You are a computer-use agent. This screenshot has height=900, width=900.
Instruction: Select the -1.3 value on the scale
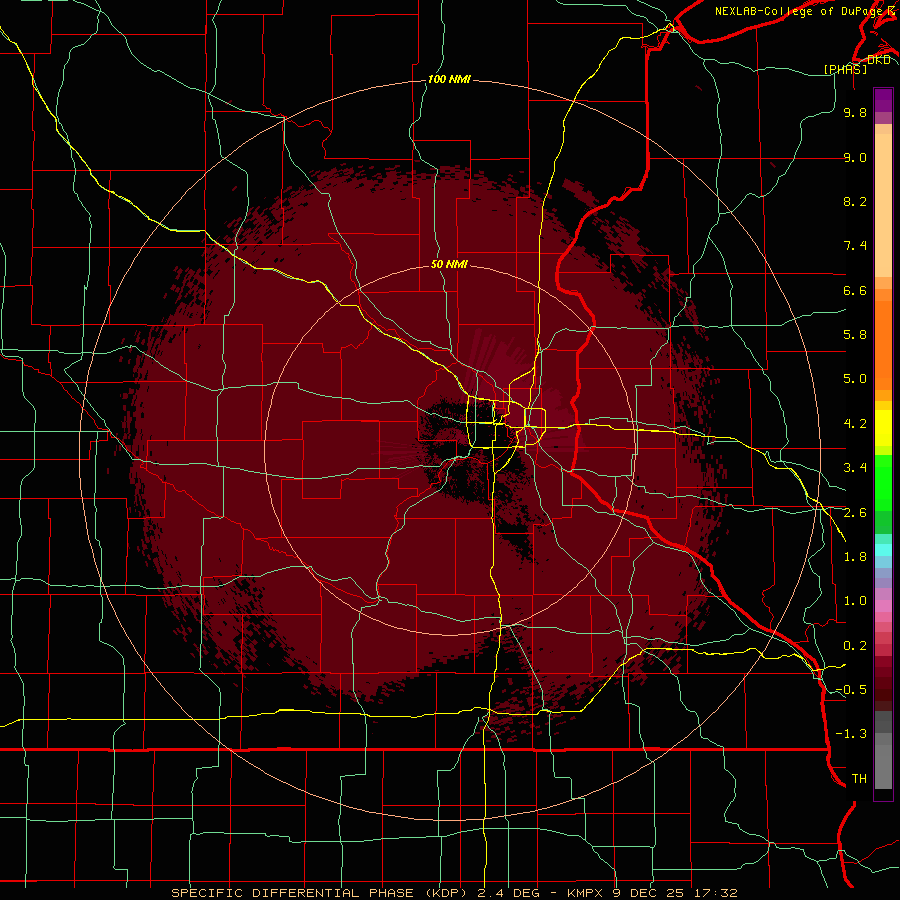(851, 734)
